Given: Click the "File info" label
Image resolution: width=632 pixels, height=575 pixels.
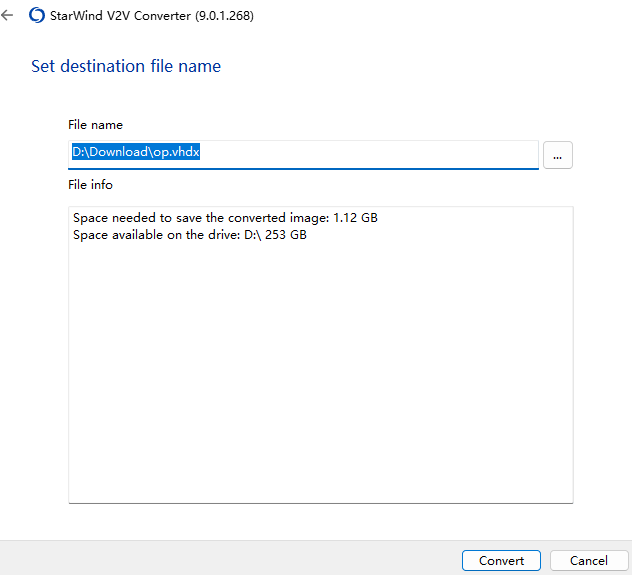Looking at the screenshot, I should pyautogui.click(x=90, y=185).
